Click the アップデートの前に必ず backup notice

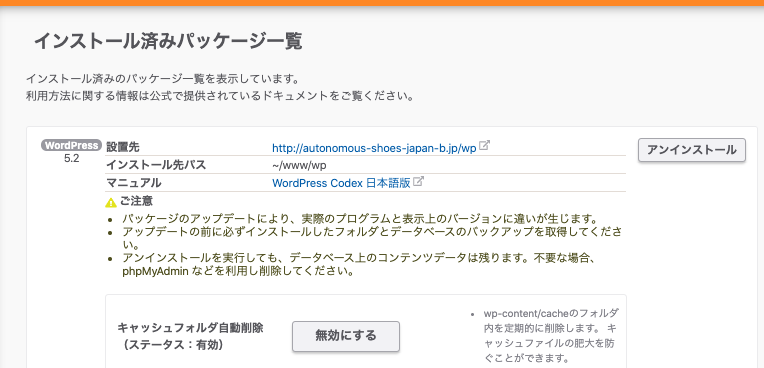(x=372, y=238)
